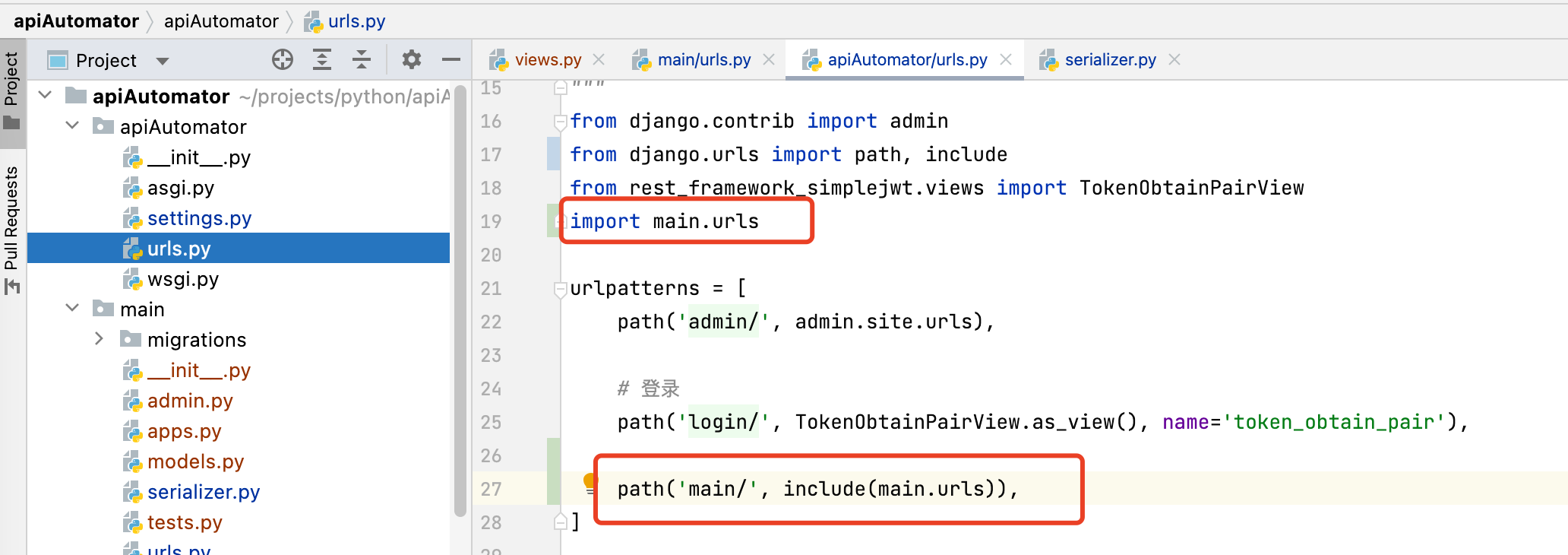Click the locate/select opened file target icon
Image resolution: width=1568 pixels, height=555 pixels.
point(283,59)
